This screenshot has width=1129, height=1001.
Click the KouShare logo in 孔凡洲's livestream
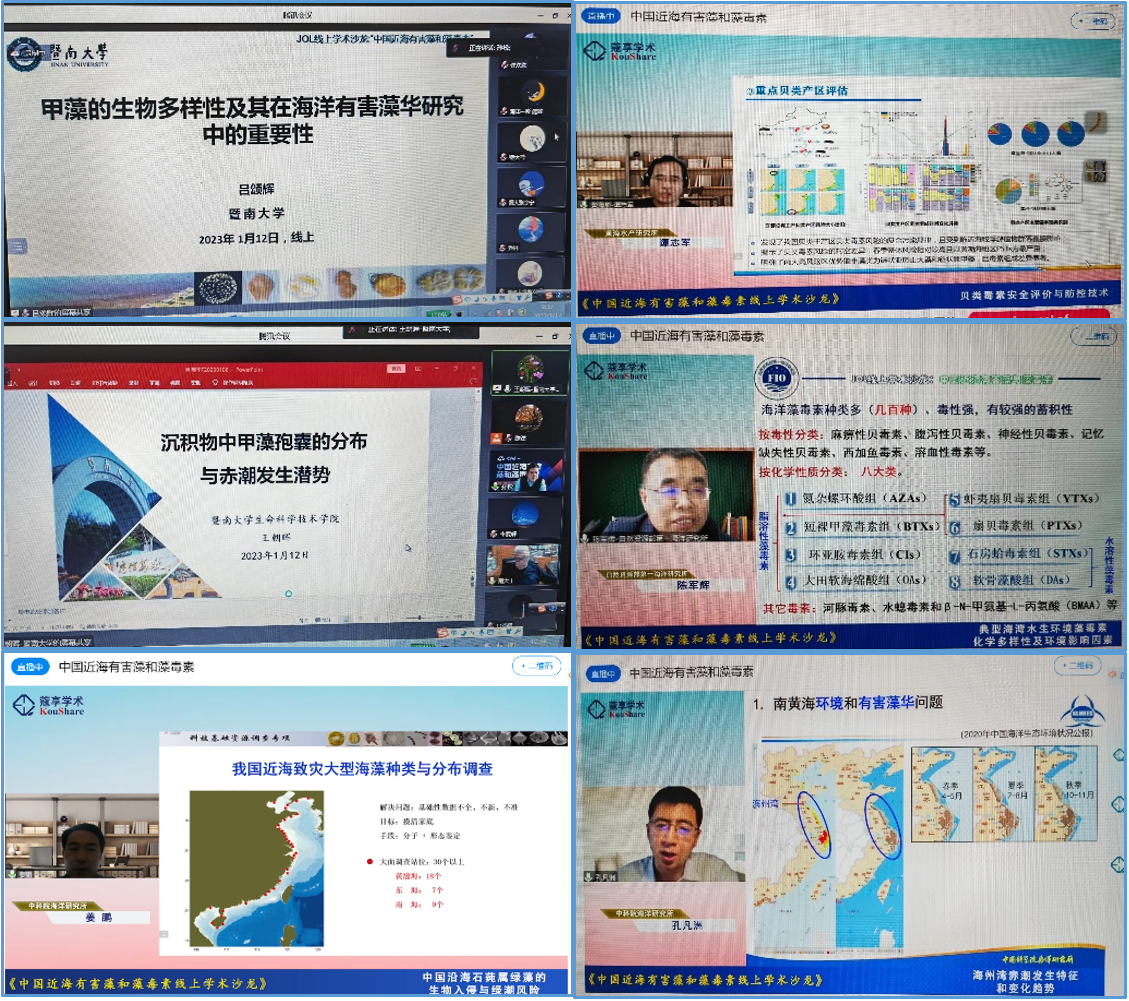coord(618,709)
